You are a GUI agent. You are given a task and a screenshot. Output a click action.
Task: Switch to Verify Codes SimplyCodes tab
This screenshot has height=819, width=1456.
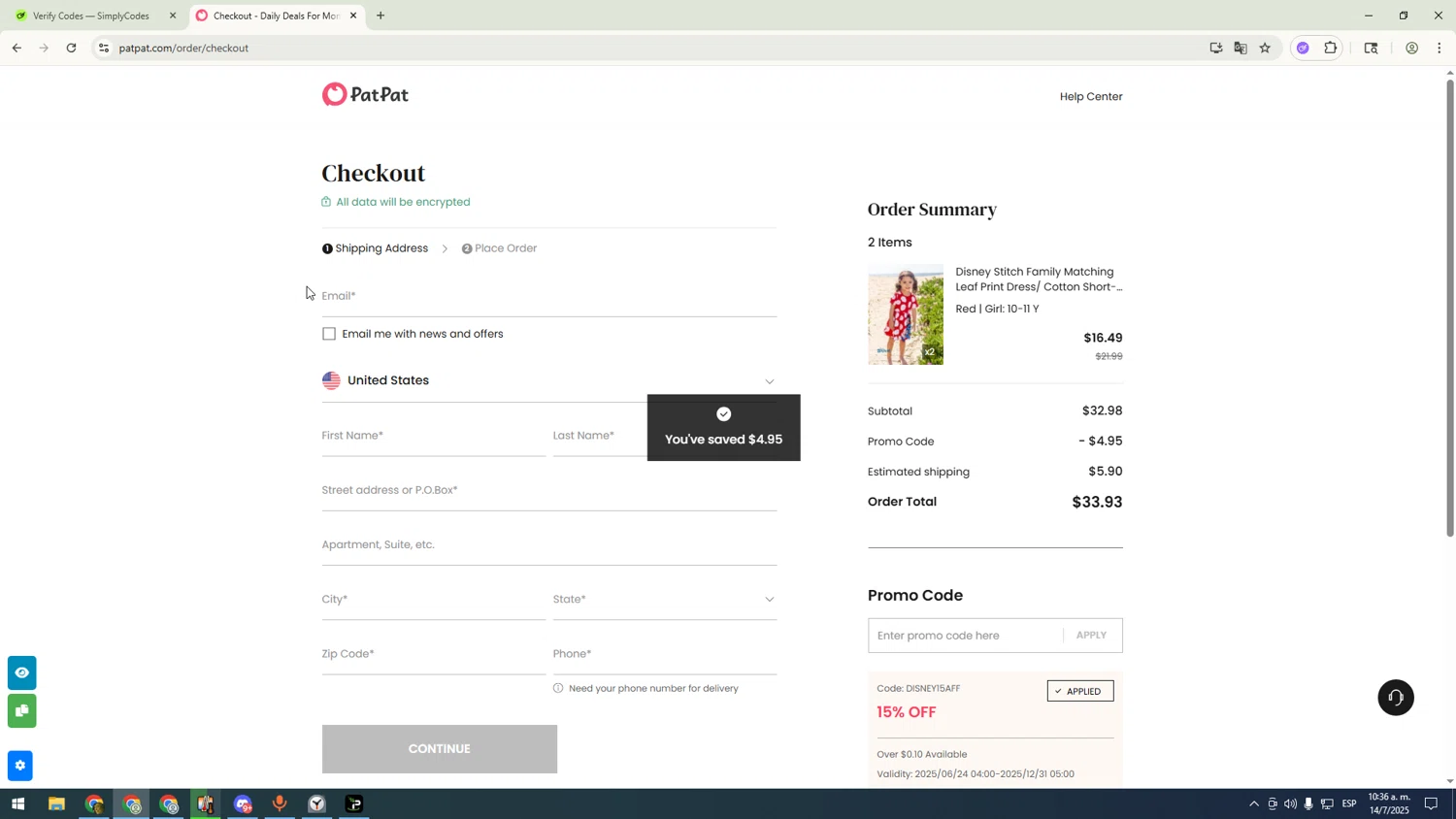[92, 16]
